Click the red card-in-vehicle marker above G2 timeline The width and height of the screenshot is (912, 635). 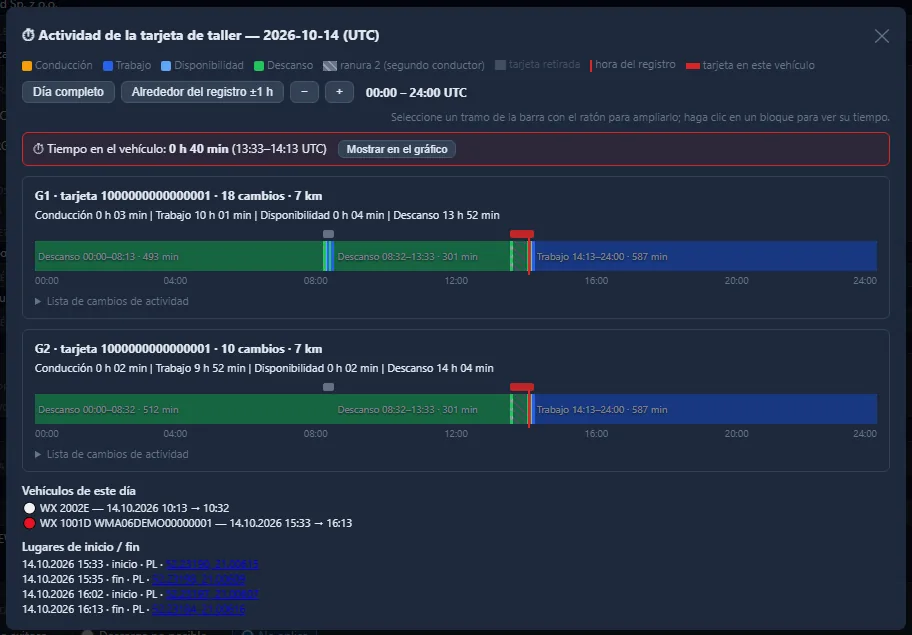click(x=522, y=387)
